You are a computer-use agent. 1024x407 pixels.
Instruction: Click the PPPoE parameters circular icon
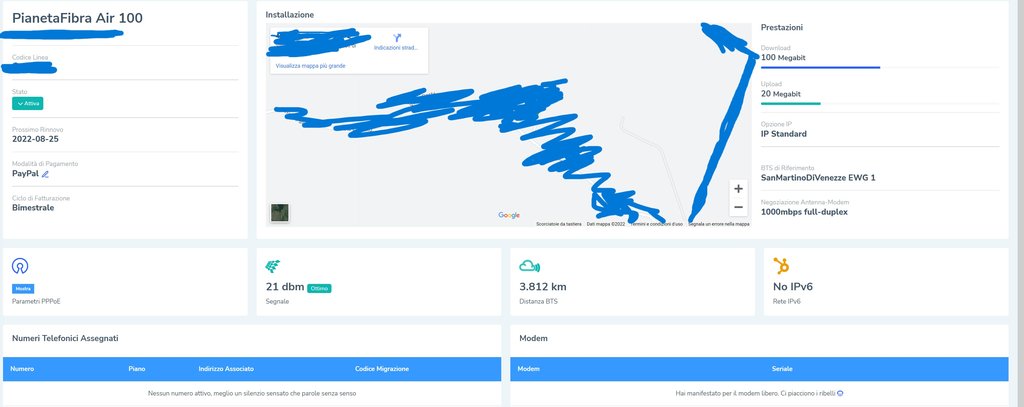pos(20,266)
